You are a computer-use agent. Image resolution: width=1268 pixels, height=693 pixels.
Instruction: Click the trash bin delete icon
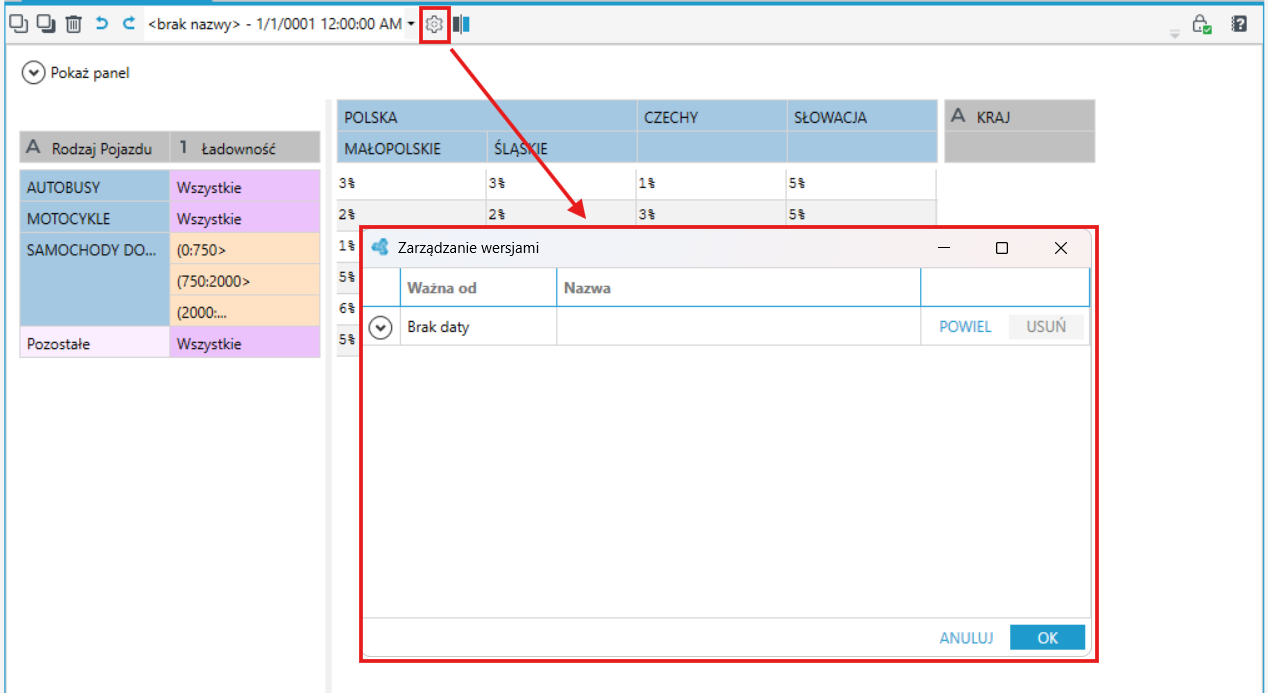(x=74, y=24)
